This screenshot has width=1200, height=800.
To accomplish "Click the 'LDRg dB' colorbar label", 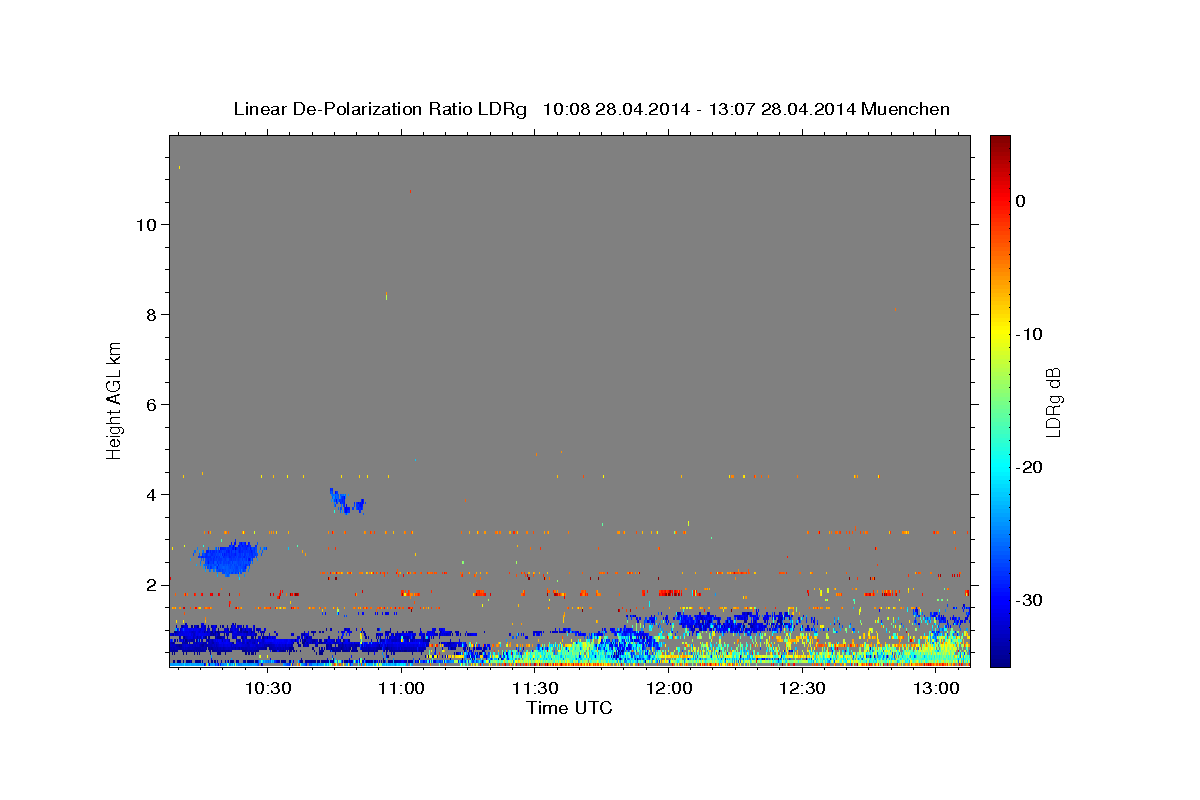I will click(1053, 402).
